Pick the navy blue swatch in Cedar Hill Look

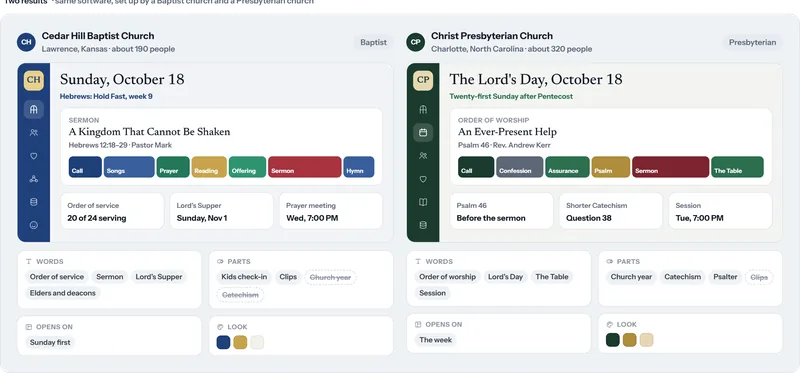[223, 342]
